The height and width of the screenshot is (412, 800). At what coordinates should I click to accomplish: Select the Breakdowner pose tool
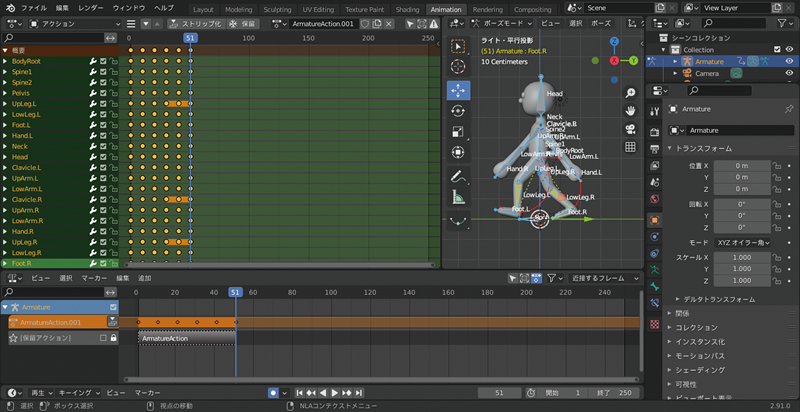click(458, 221)
